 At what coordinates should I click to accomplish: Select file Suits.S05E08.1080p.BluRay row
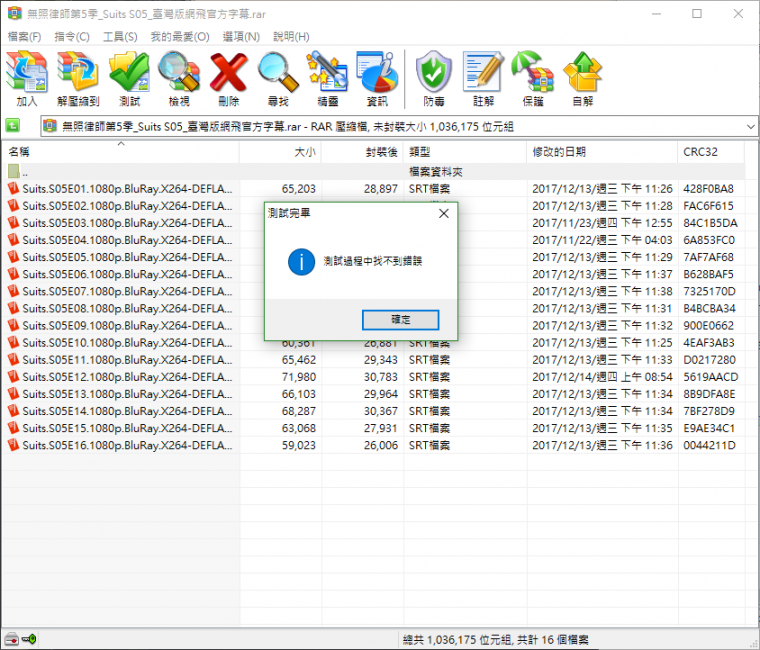point(127,308)
